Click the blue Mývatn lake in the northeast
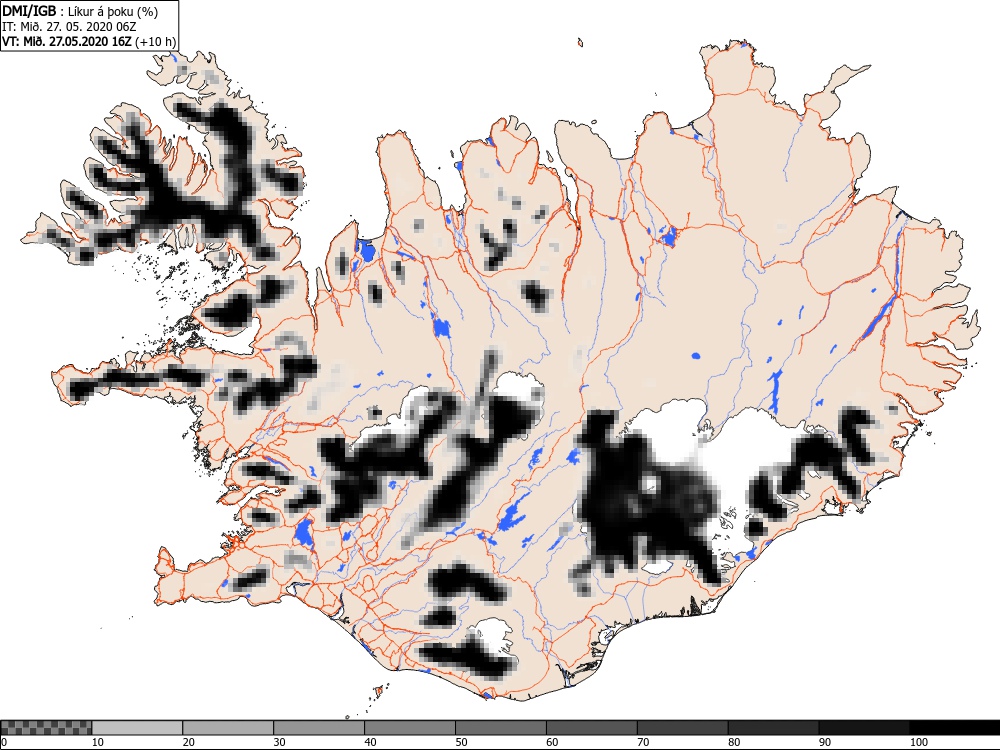Screen dimensions: 1000x750 click(x=668, y=236)
